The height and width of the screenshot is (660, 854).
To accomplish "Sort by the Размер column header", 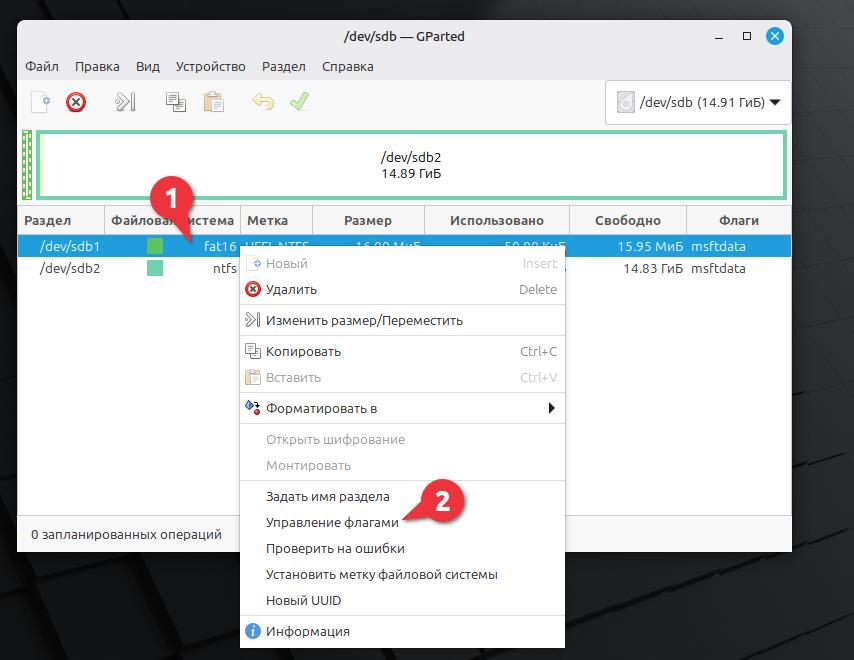I will pyautogui.click(x=368, y=221).
